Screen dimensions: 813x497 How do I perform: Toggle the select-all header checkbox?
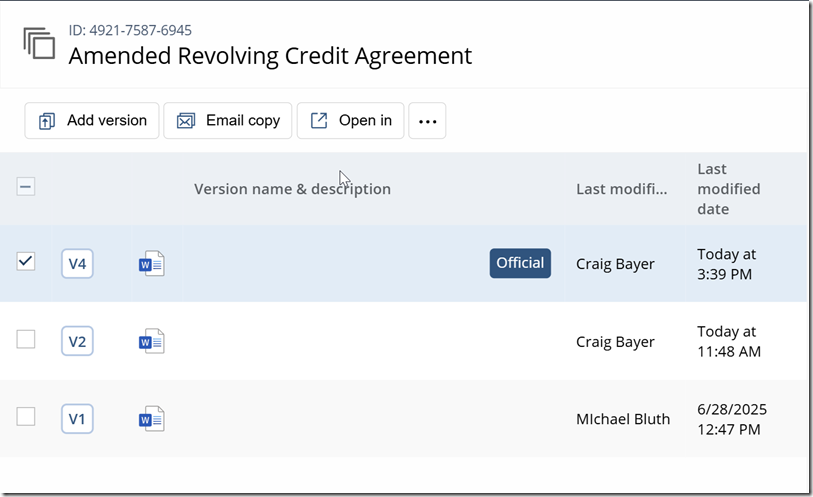point(26,187)
